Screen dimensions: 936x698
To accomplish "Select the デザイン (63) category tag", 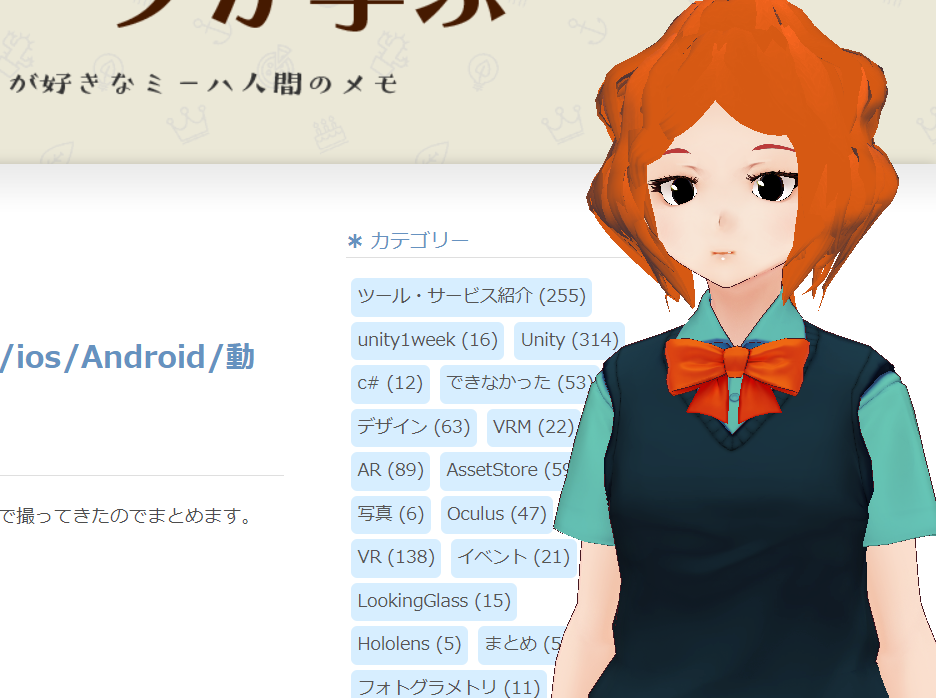I will pos(414,428).
